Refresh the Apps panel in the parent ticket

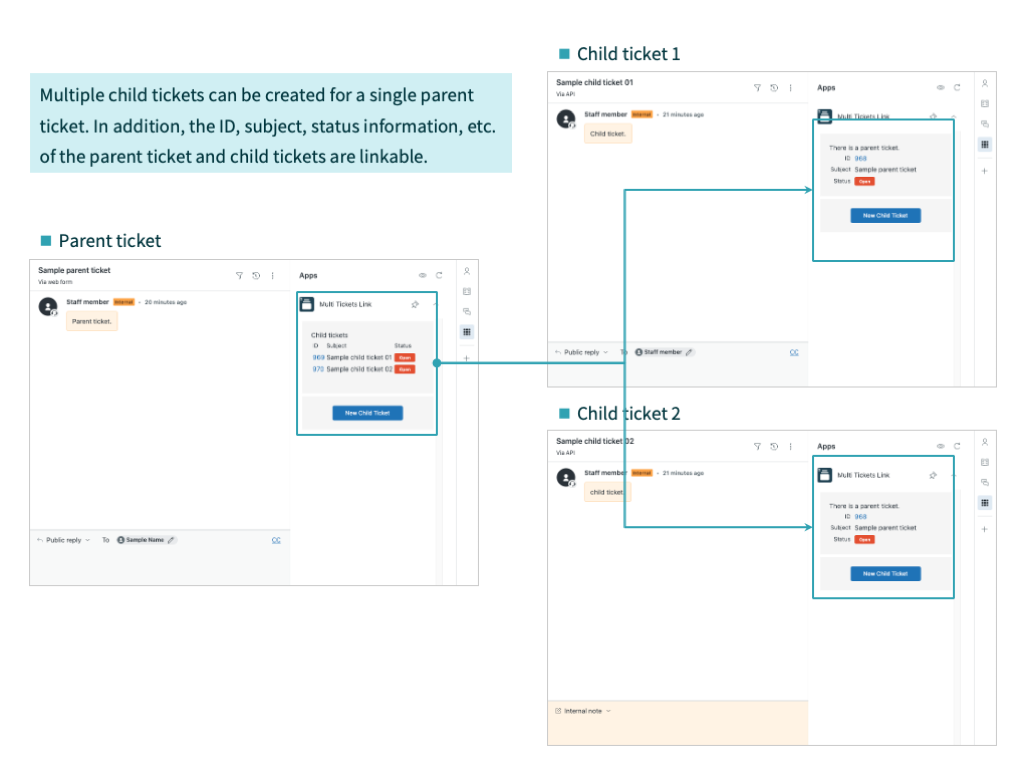point(439,275)
